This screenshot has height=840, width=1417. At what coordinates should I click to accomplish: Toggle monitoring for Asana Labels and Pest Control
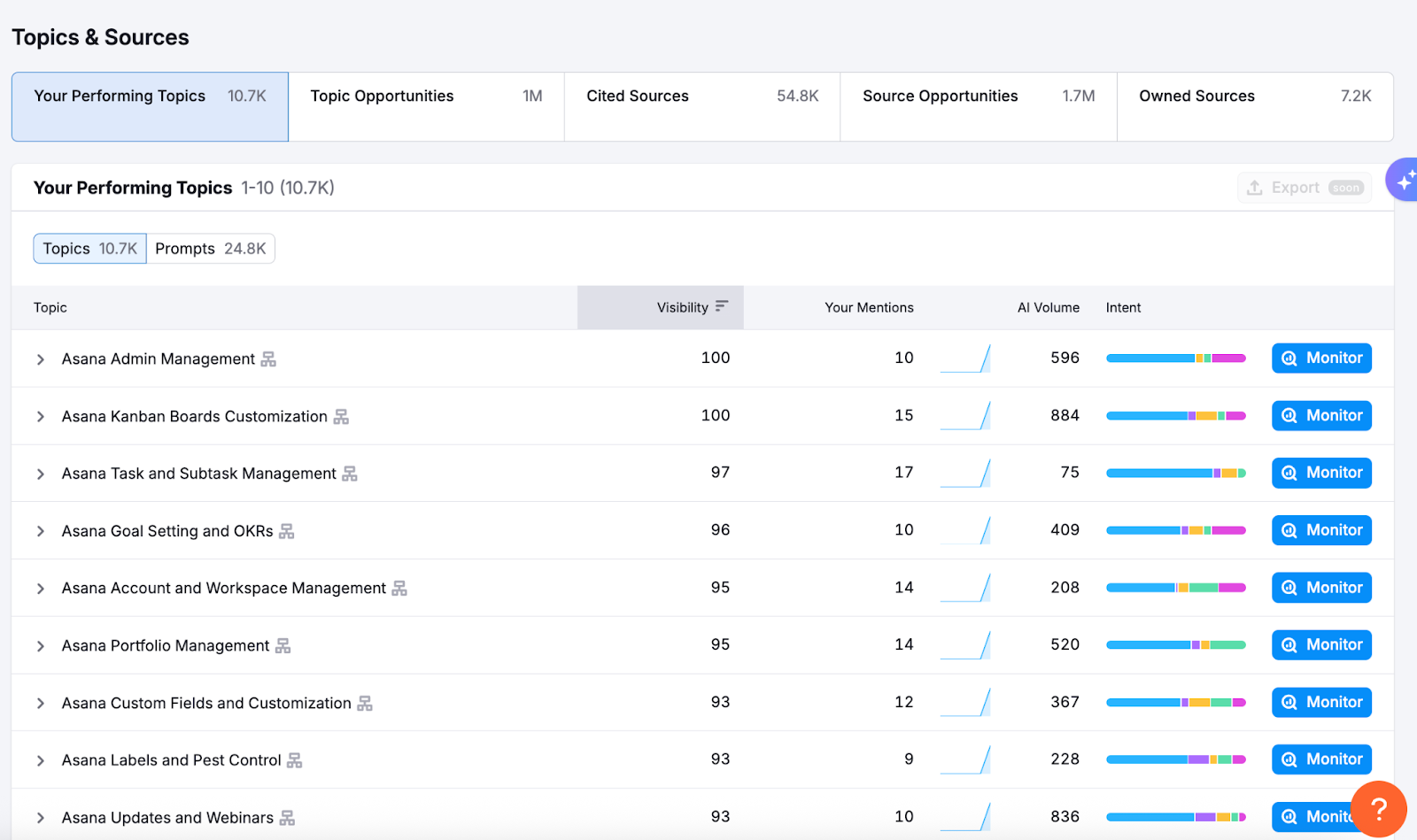coord(1320,759)
